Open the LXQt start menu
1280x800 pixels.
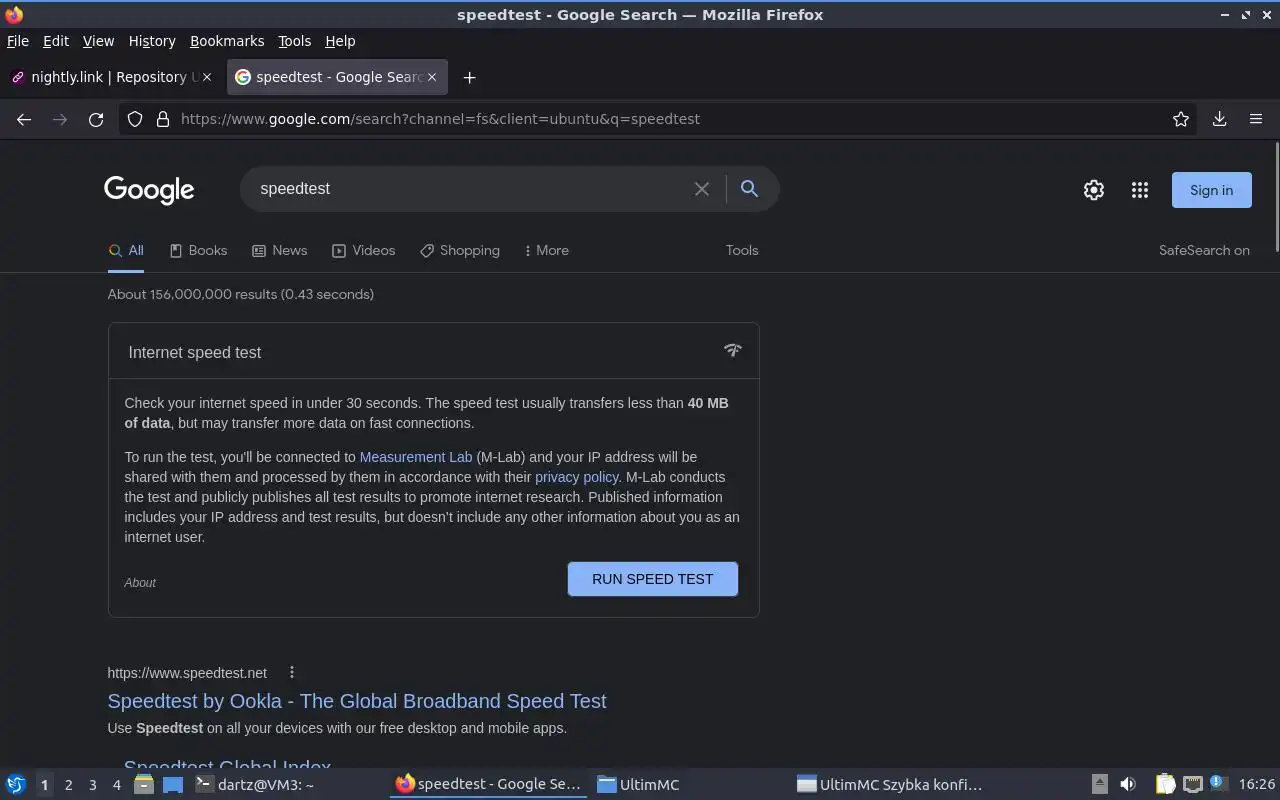coord(16,785)
